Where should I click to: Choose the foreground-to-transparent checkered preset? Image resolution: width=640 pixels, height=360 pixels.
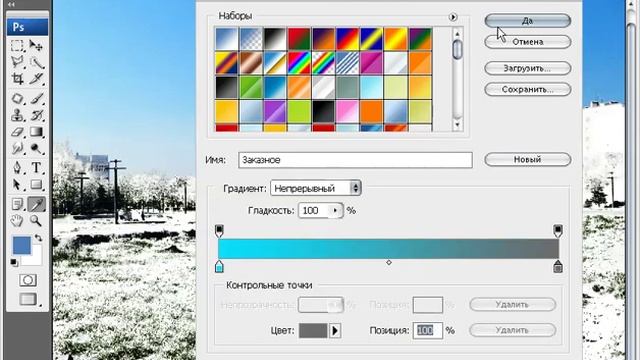pos(251,39)
